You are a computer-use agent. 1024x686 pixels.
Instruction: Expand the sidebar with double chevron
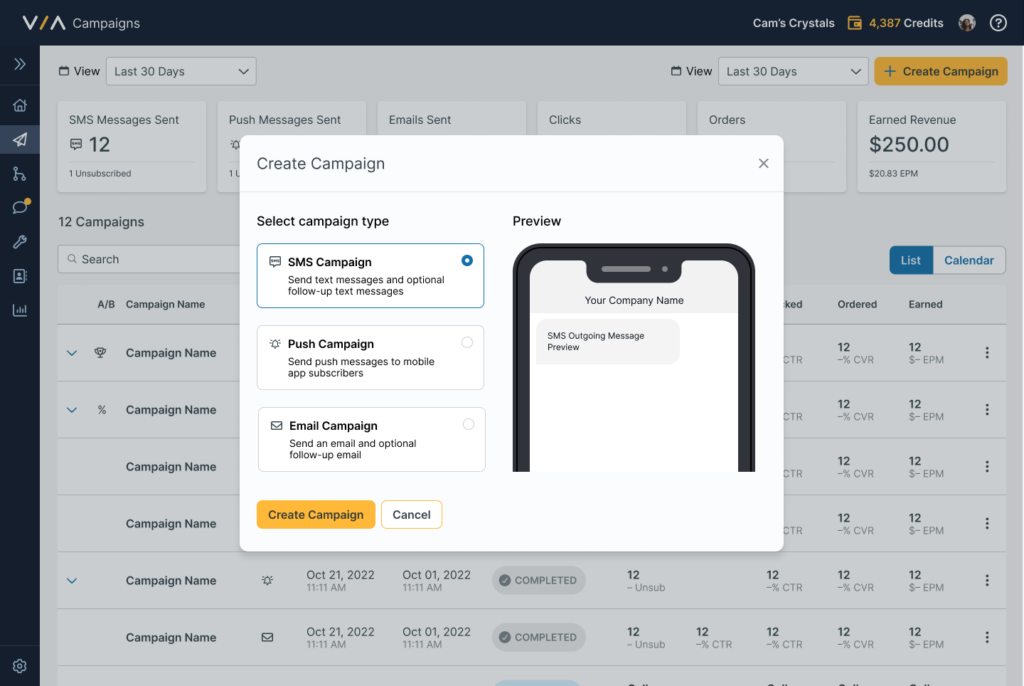point(19,64)
